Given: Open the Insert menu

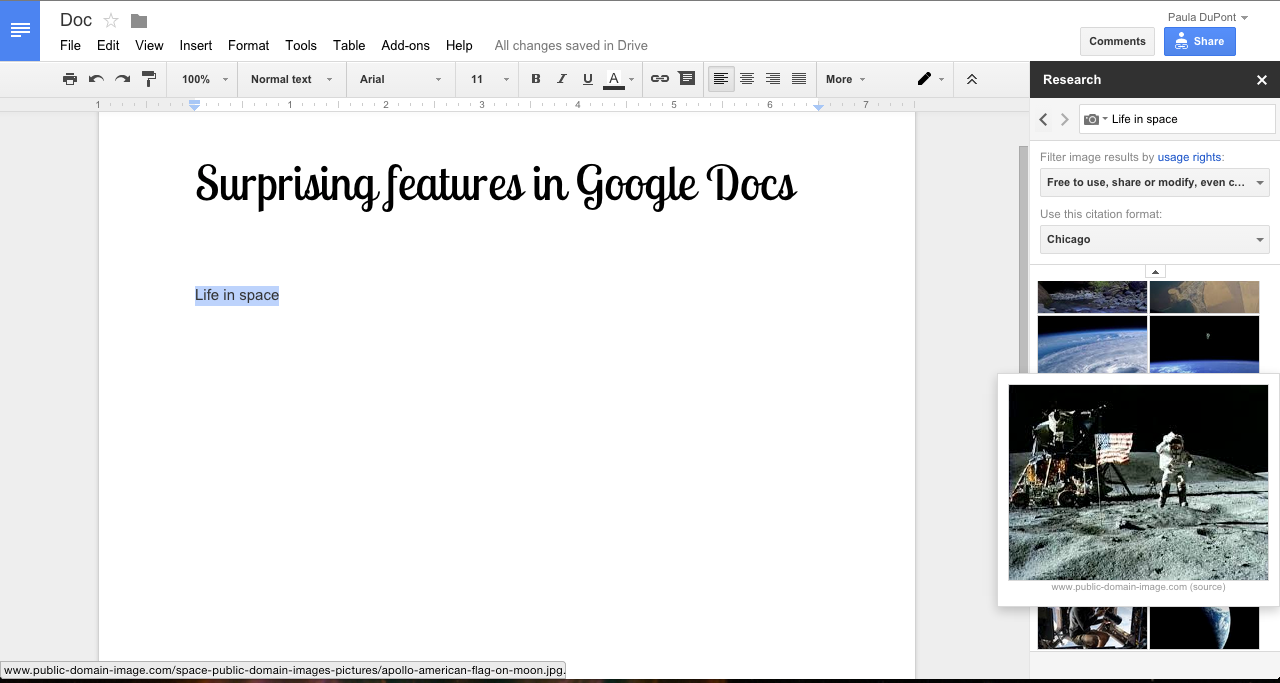Looking at the screenshot, I should point(196,45).
